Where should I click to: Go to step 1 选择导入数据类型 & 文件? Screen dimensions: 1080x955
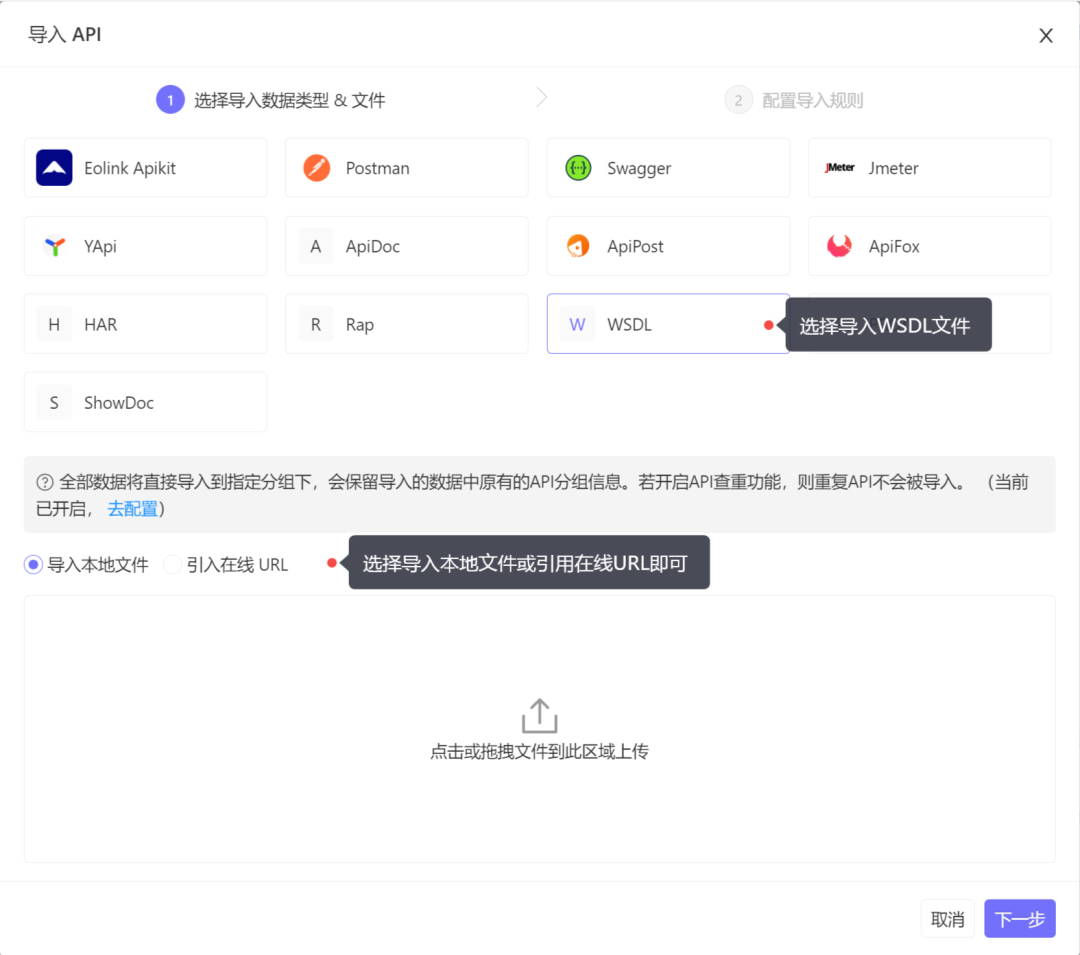pos(271,101)
